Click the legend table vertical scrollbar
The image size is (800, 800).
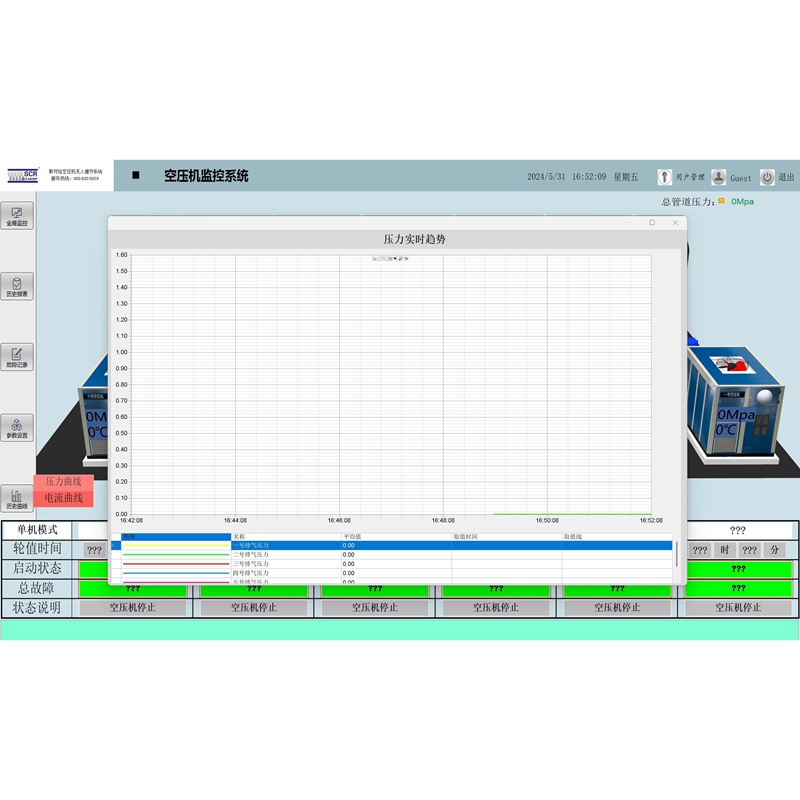677,555
